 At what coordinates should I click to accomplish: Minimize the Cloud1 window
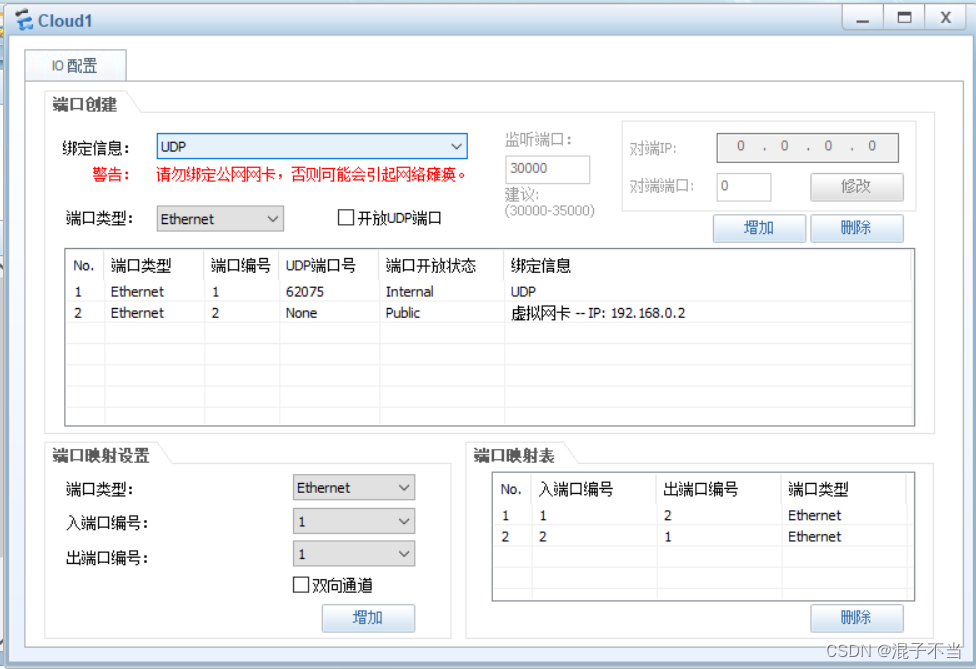pyautogui.click(x=862, y=17)
